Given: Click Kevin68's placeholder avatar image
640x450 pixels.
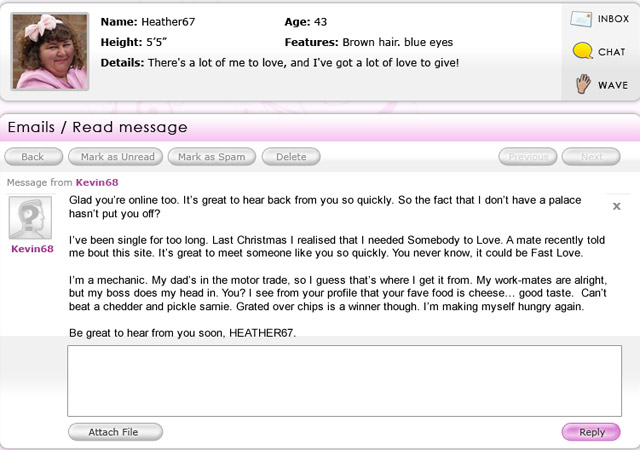Looking at the screenshot, I should [32, 216].
